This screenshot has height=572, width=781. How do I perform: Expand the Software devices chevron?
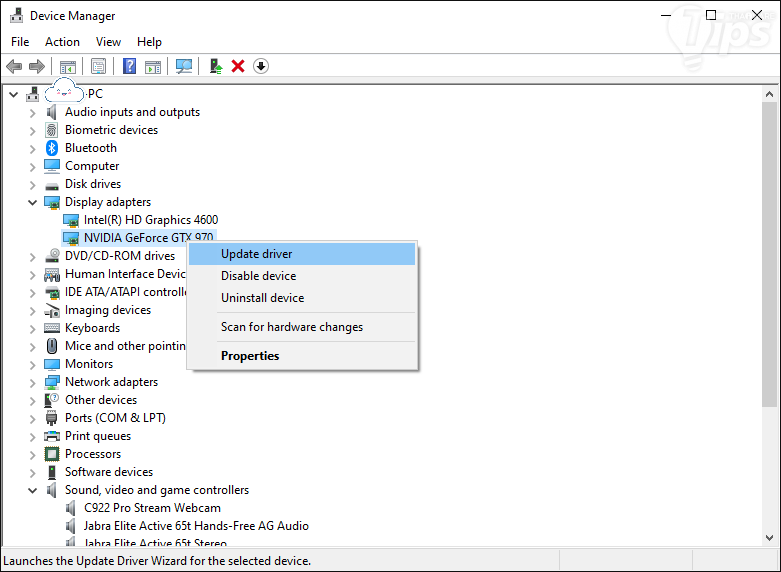pos(32,473)
